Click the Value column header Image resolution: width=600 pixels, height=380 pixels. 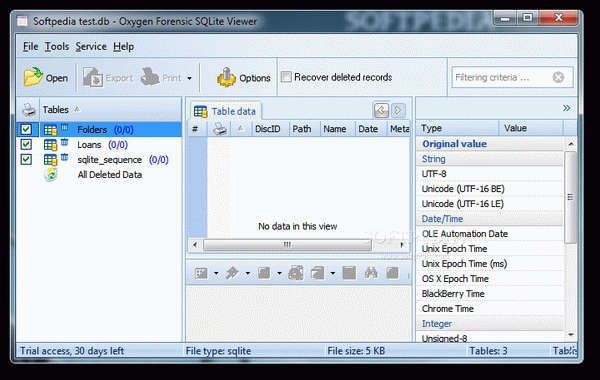pos(531,128)
